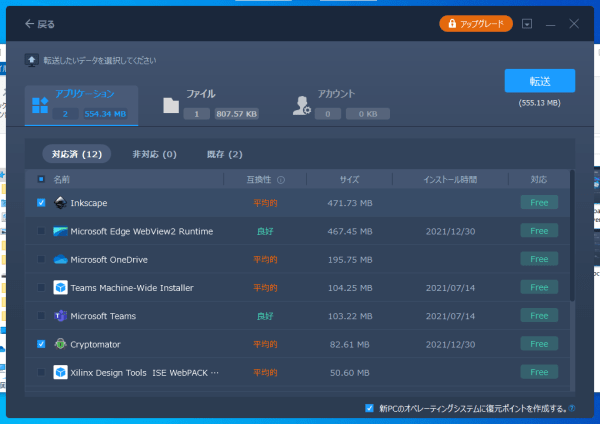The width and height of the screenshot is (600, 424).
Task: Click the Free button for Inkscape
Action: coord(539,202)
